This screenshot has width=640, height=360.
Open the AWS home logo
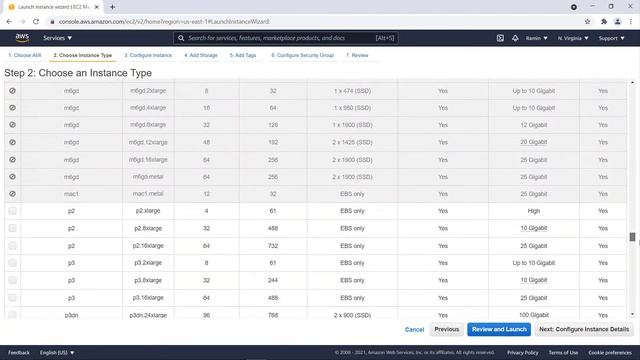[x=22, y=38]
